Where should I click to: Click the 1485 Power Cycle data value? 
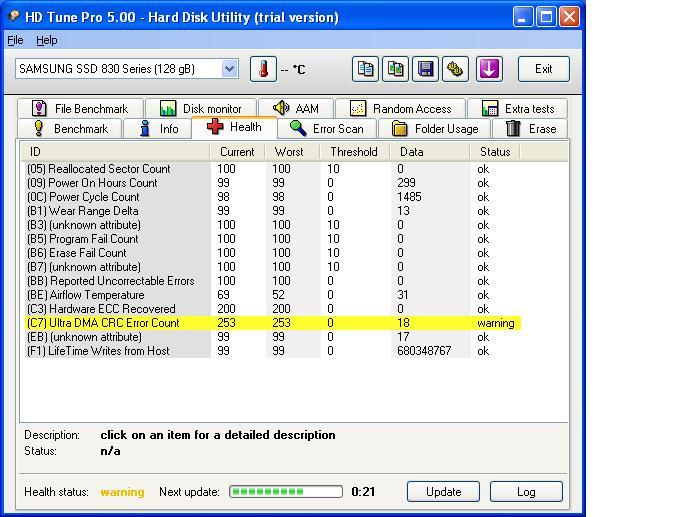409,197
